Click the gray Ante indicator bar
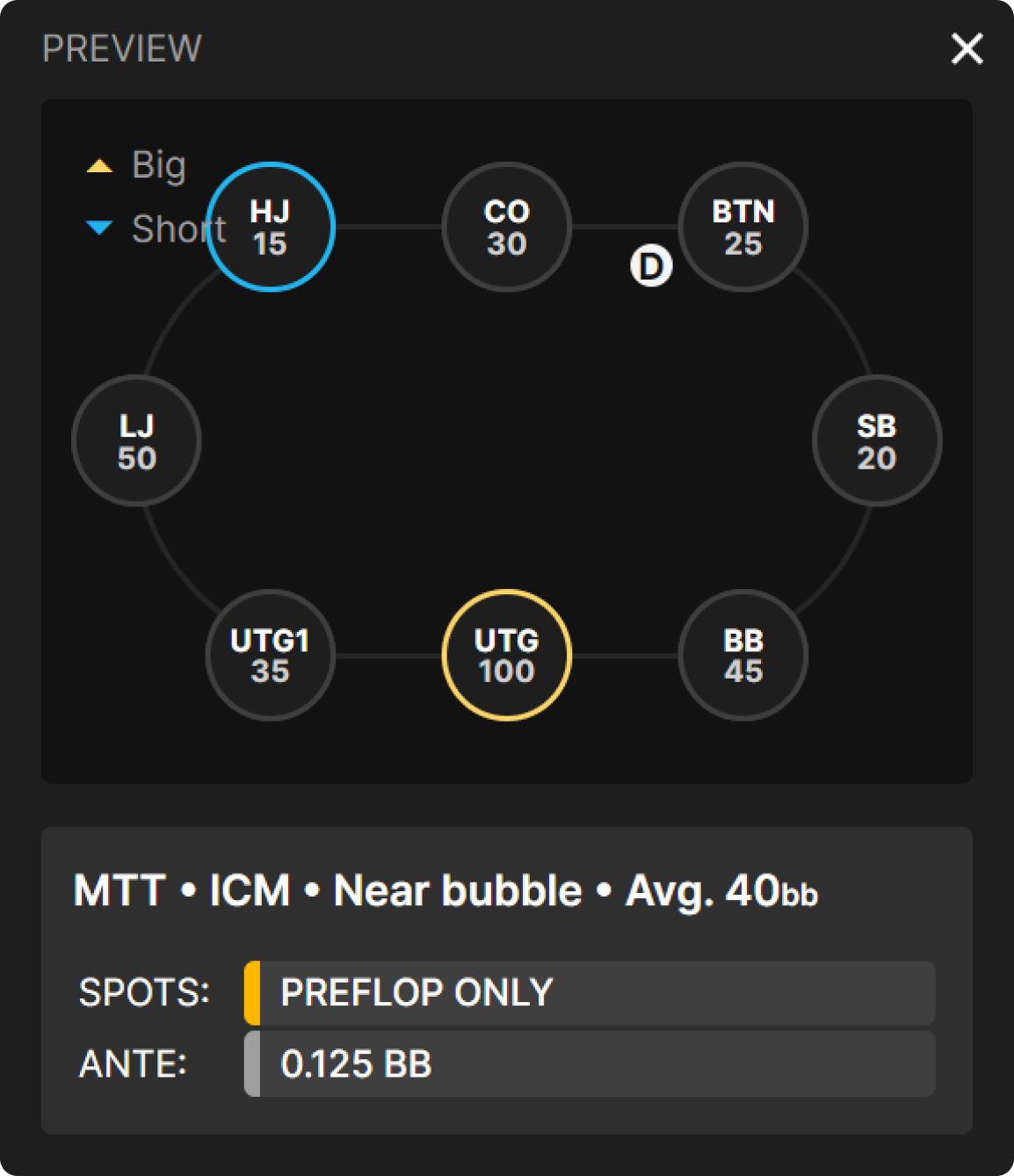Viewport: 1014px width, 1176px height. coord(252,1064)
